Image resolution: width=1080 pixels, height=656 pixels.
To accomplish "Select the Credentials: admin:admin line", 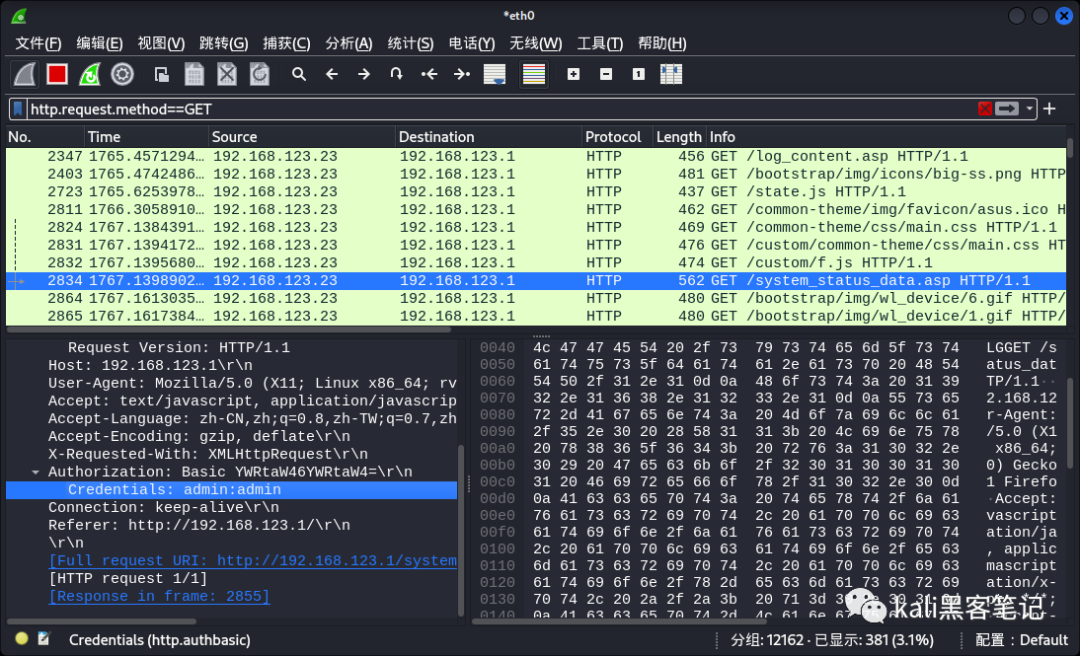I will [x=231, y=490].
